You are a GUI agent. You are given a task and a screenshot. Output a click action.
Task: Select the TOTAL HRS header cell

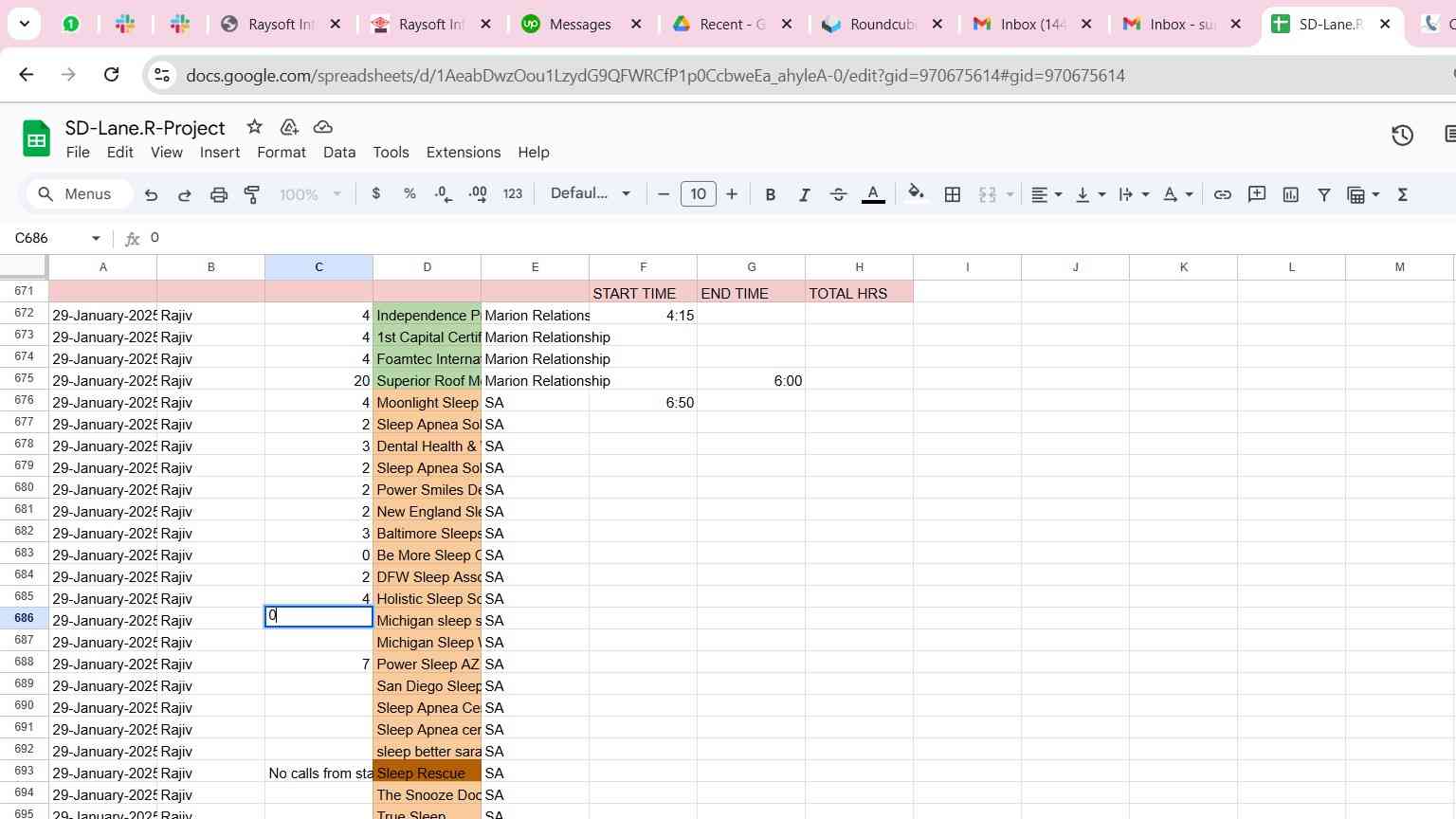pos(859,293)
